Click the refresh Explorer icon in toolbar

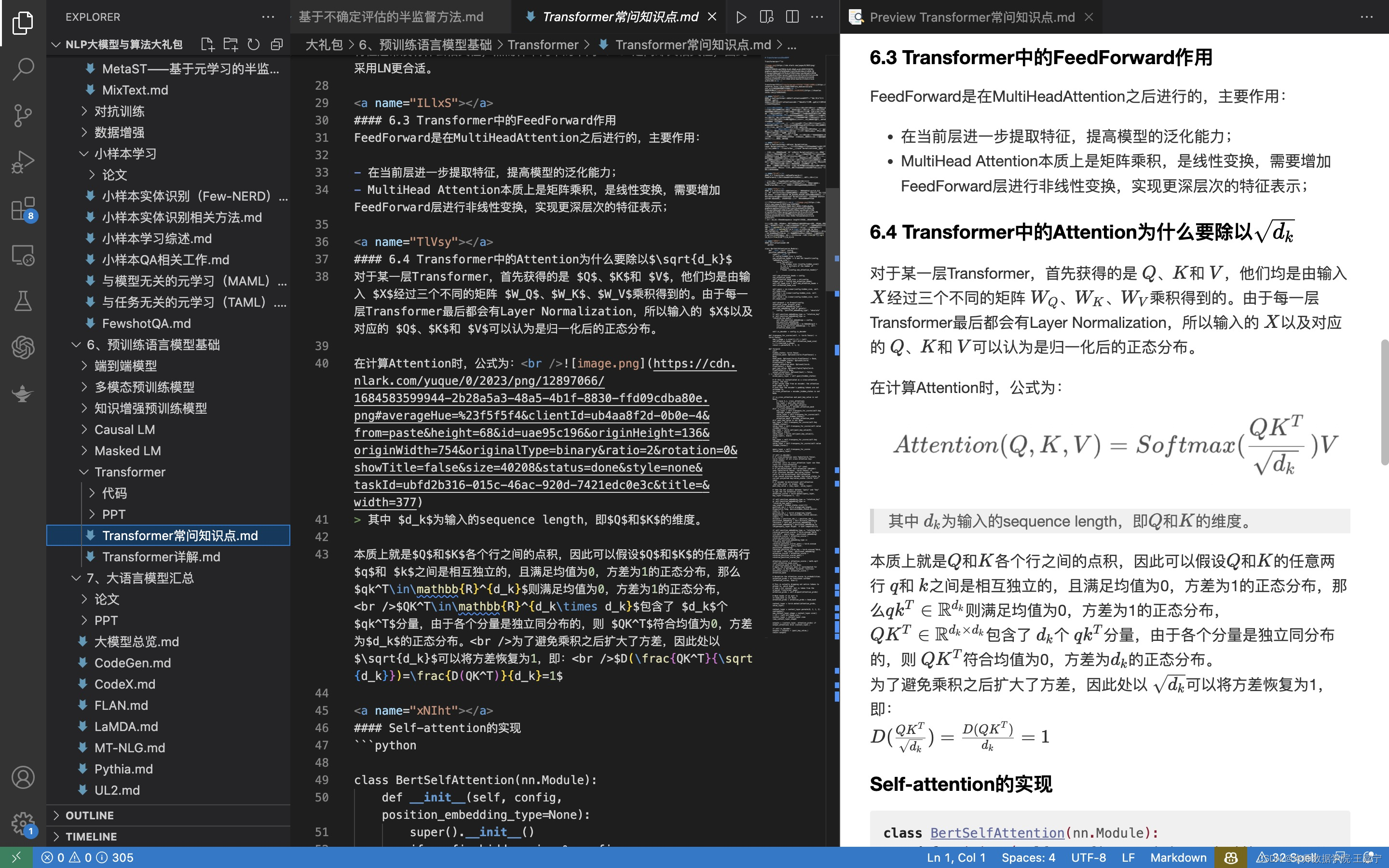coord(253,43)
